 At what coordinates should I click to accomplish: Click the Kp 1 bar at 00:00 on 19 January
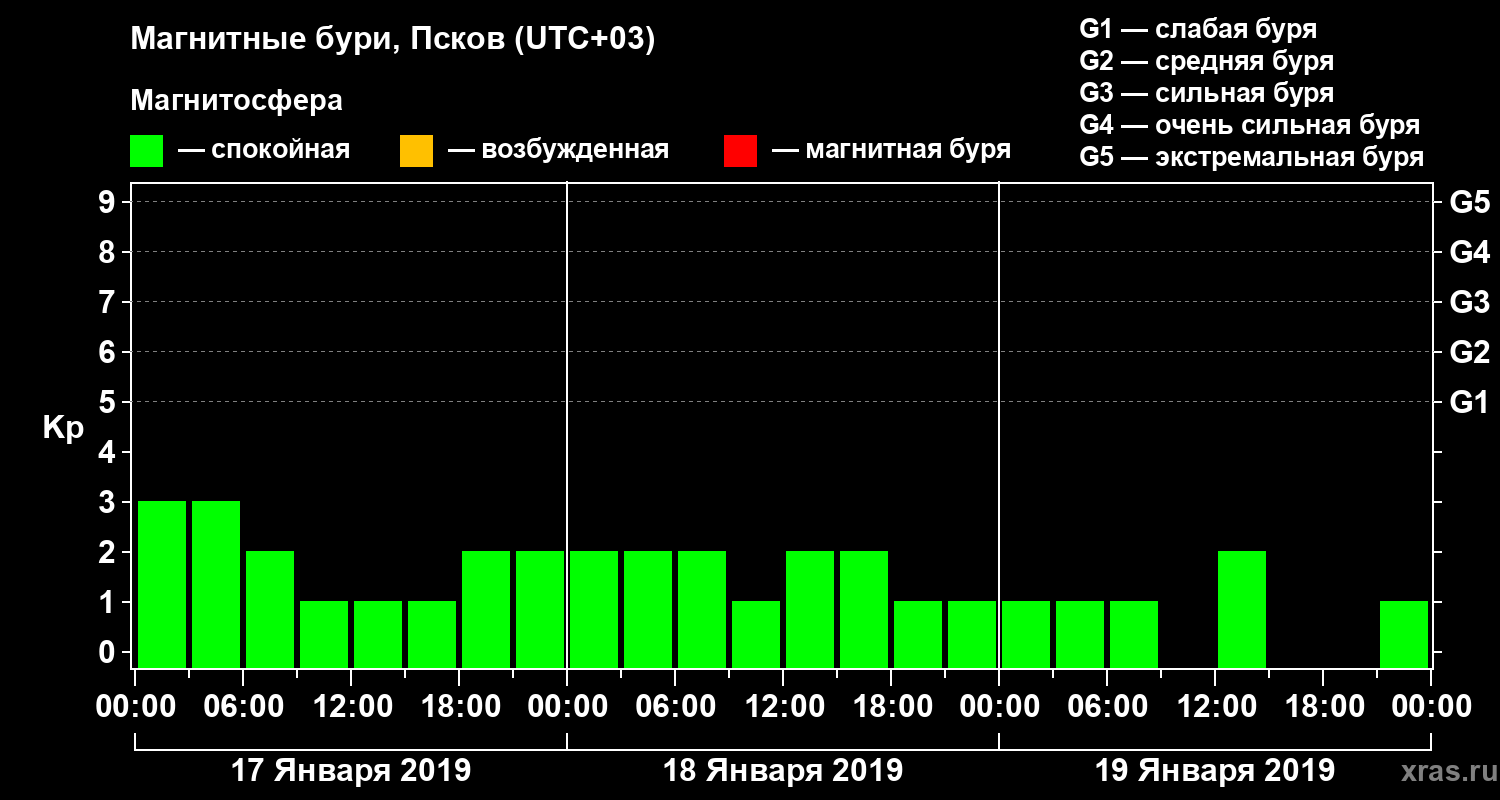point(1026,634)
